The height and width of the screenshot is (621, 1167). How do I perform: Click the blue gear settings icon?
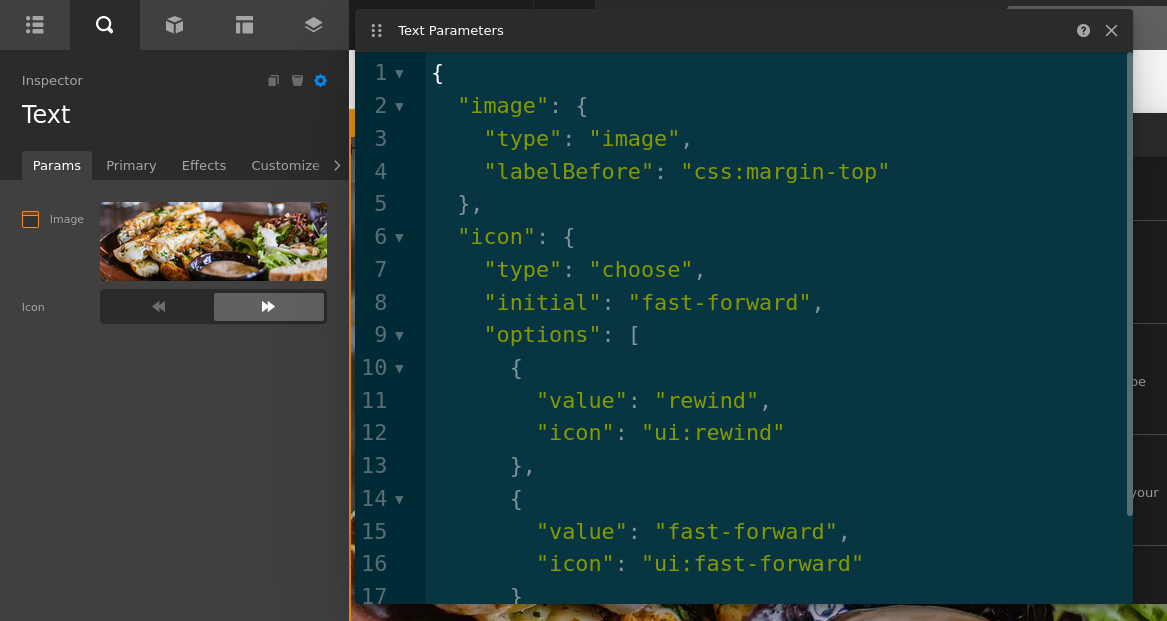point(320,81)
